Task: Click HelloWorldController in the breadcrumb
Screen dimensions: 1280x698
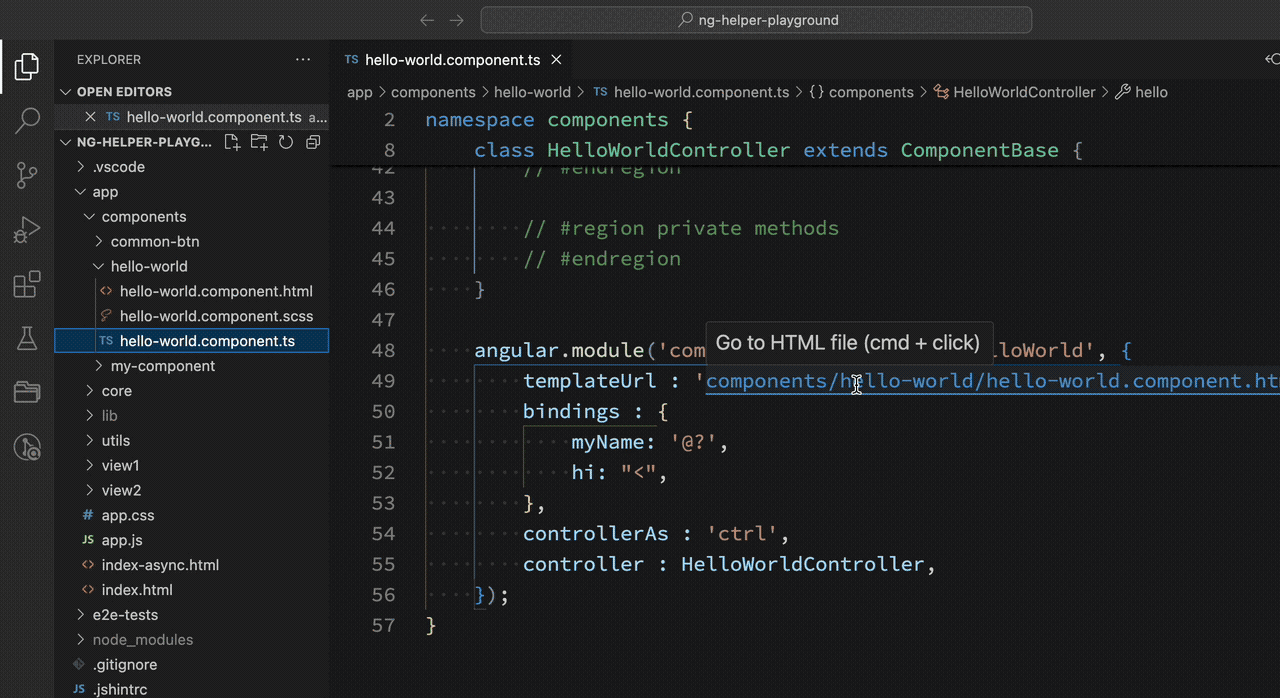Action: [1024, 92]
